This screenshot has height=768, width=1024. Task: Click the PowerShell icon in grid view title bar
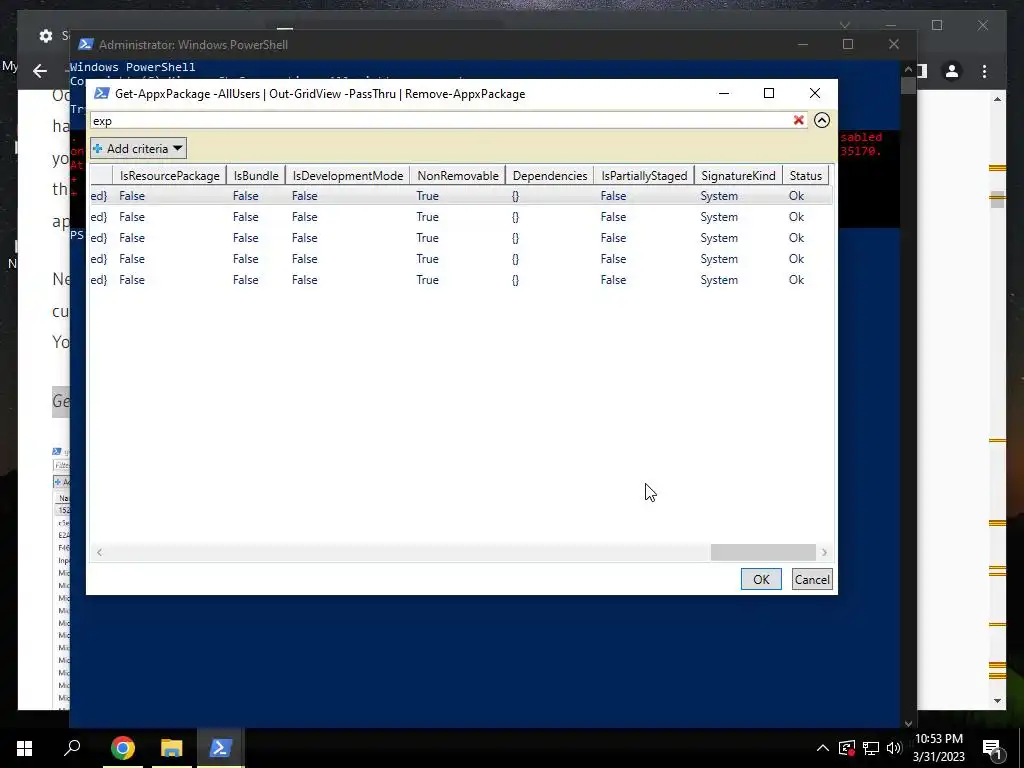tap(101, 93)
